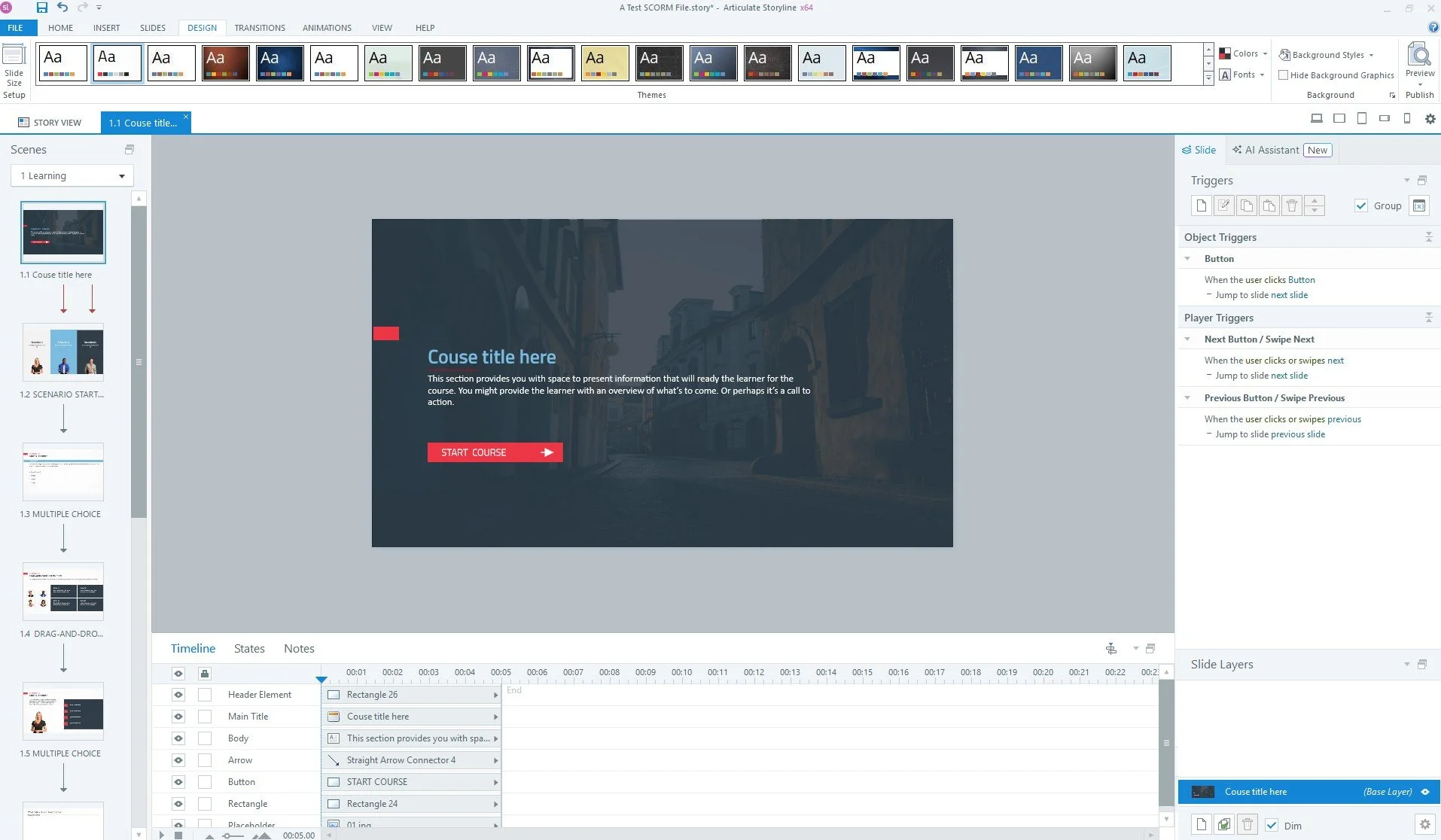The image size is (1441, 840).
Task: Open slide layer properties gear
Action: coord(1425,824)
